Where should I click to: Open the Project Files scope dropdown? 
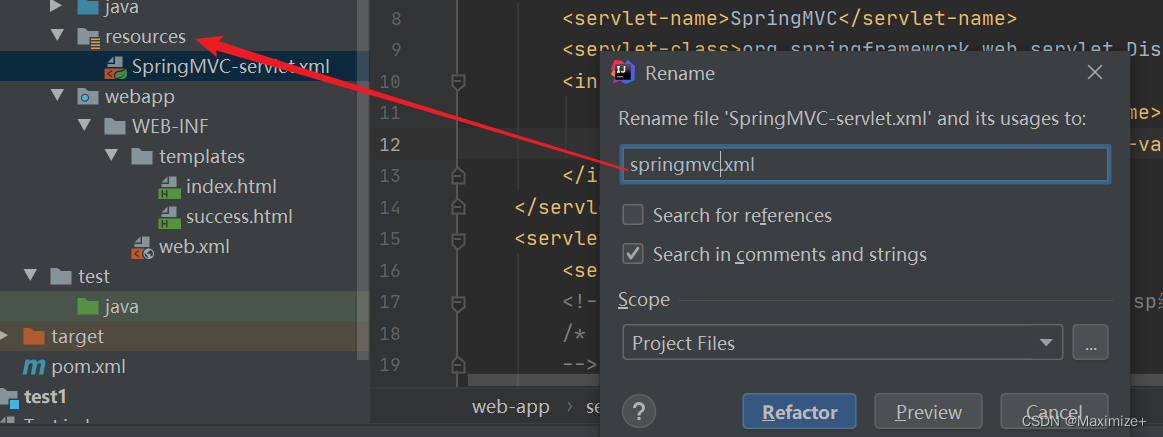point(841,343)
